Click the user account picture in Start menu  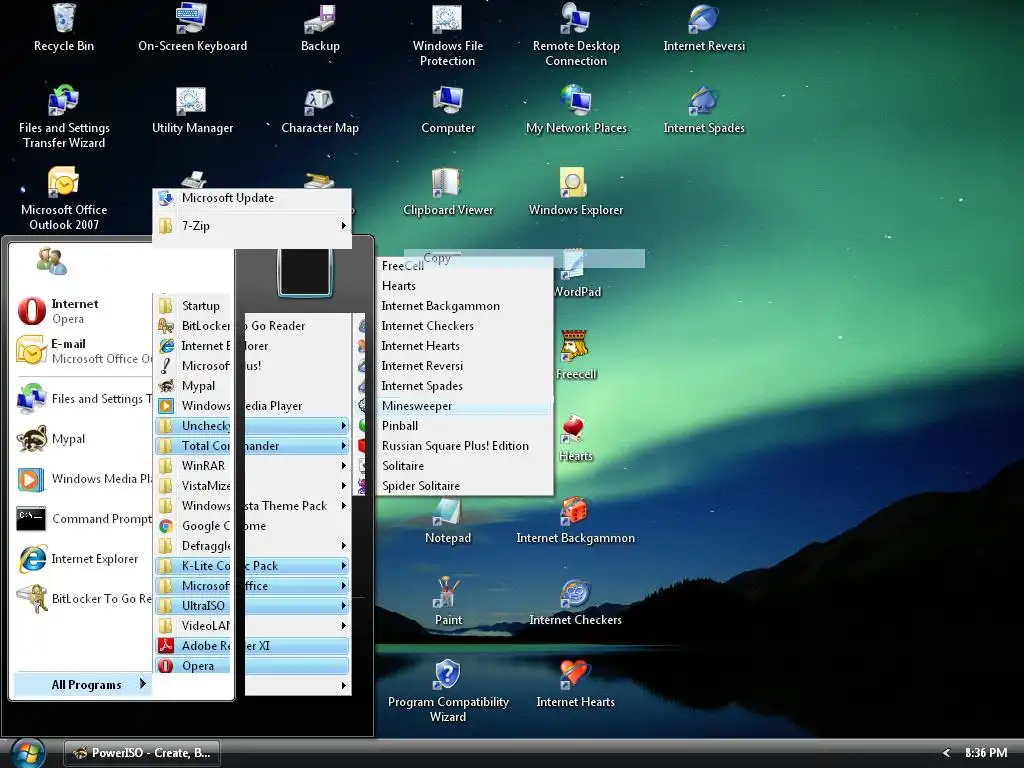tap(305, 273)
